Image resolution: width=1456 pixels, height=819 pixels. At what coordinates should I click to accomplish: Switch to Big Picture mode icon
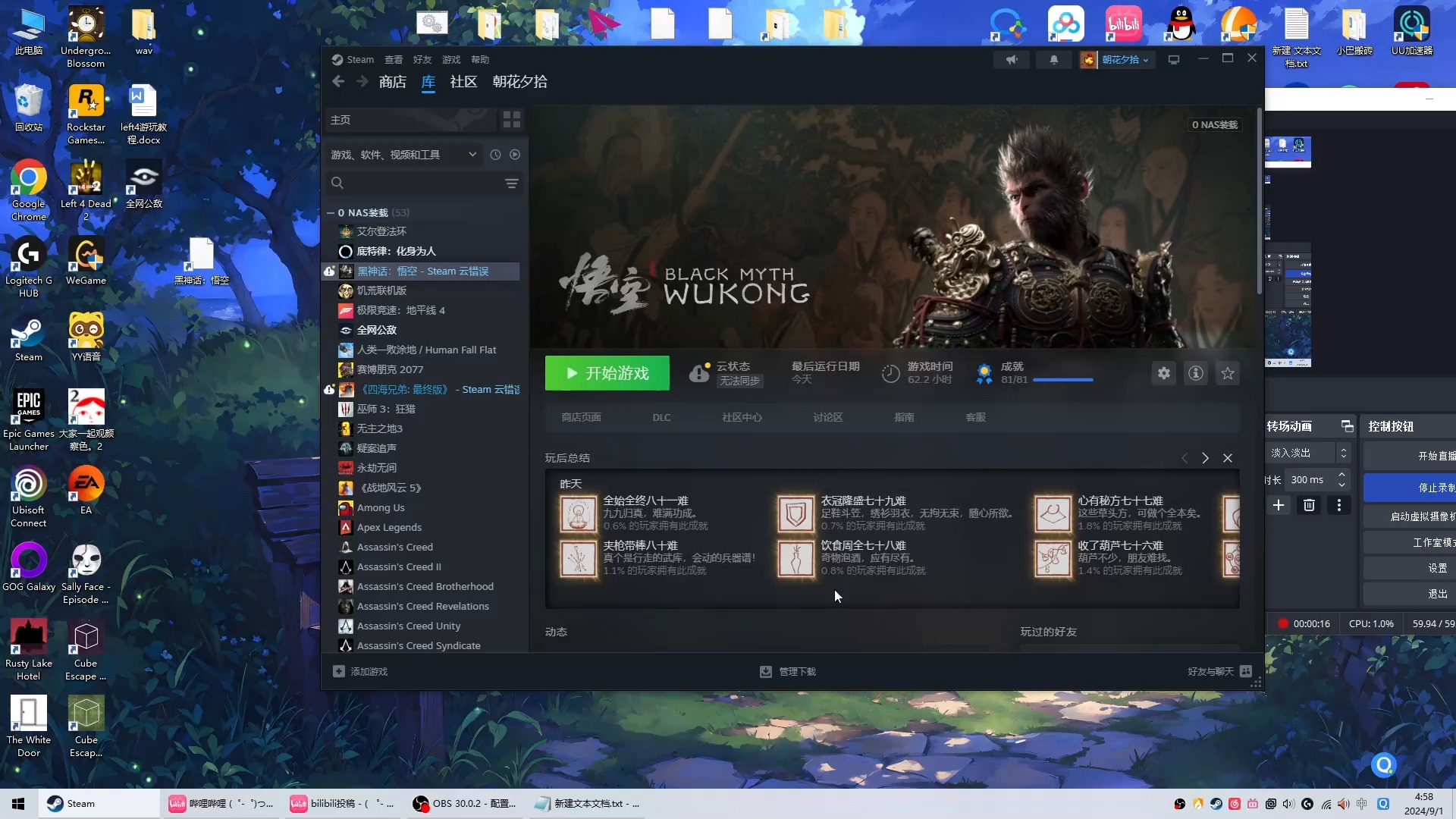tap(1174, 60)
